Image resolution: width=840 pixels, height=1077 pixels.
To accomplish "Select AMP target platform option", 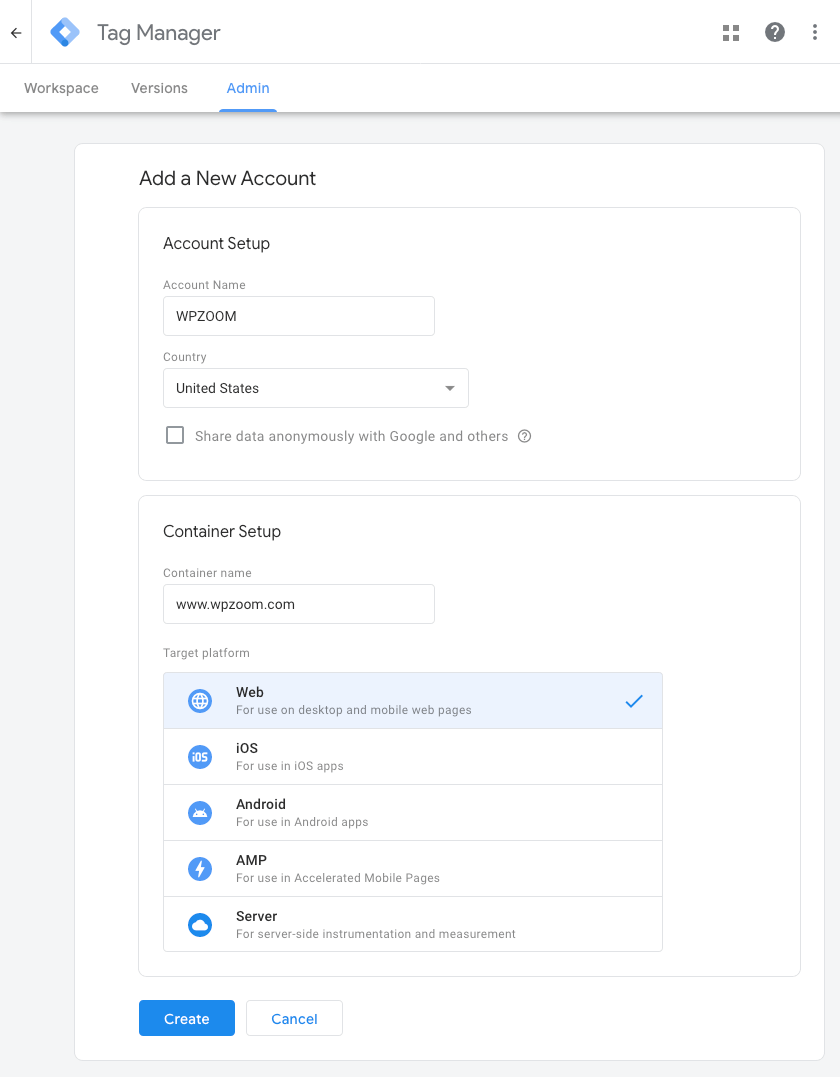I will tap(413, 869).
